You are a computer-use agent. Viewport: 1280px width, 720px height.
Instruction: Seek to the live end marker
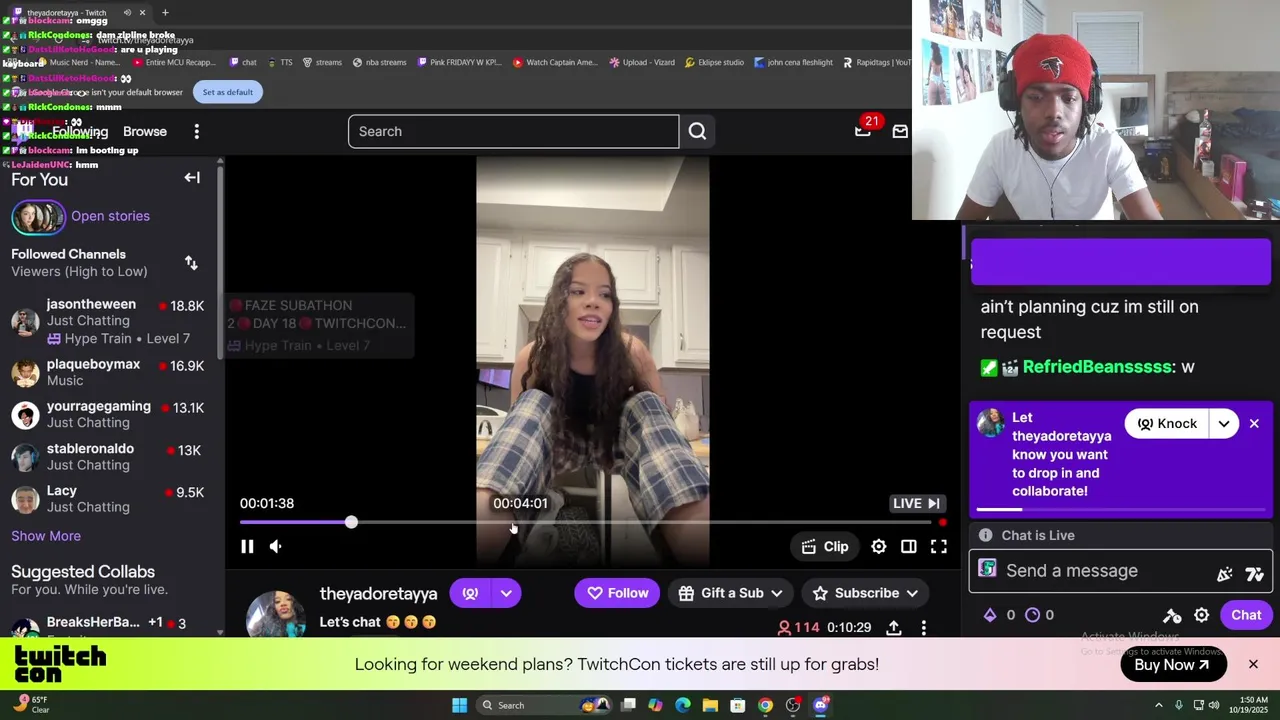(x=942, y=522)
